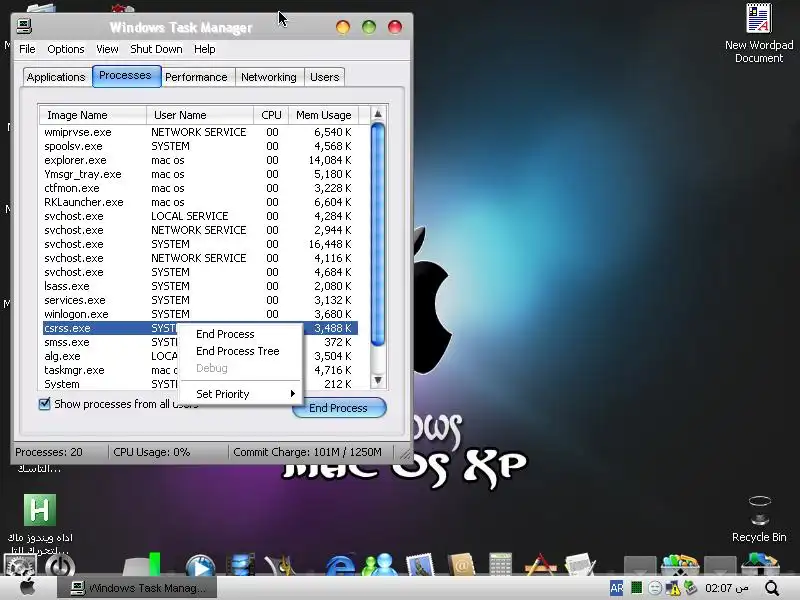Click the warning network tray icon
Screen dimensions: 800x600
(673, 588)
